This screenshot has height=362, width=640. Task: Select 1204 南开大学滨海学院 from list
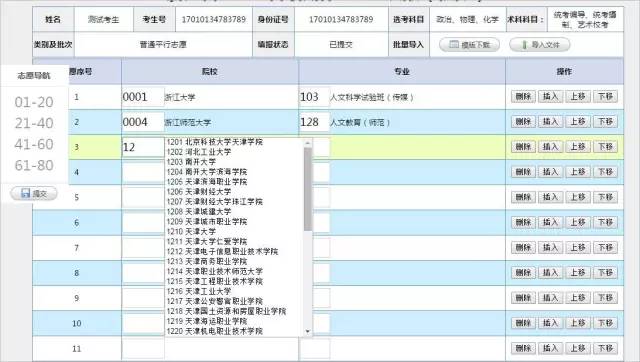(207, 172)
